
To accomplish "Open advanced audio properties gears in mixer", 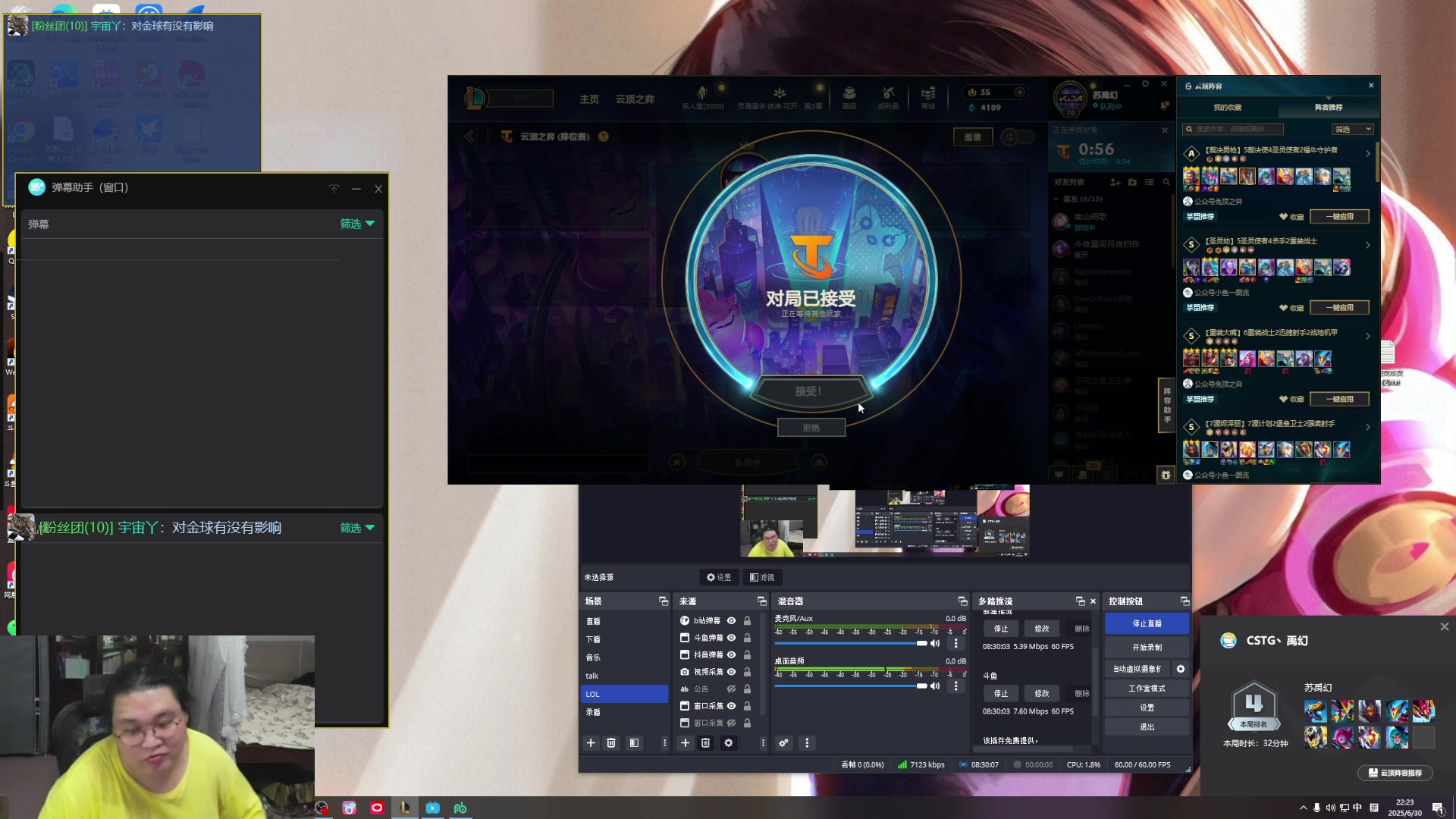I will (x=783, y=742).
